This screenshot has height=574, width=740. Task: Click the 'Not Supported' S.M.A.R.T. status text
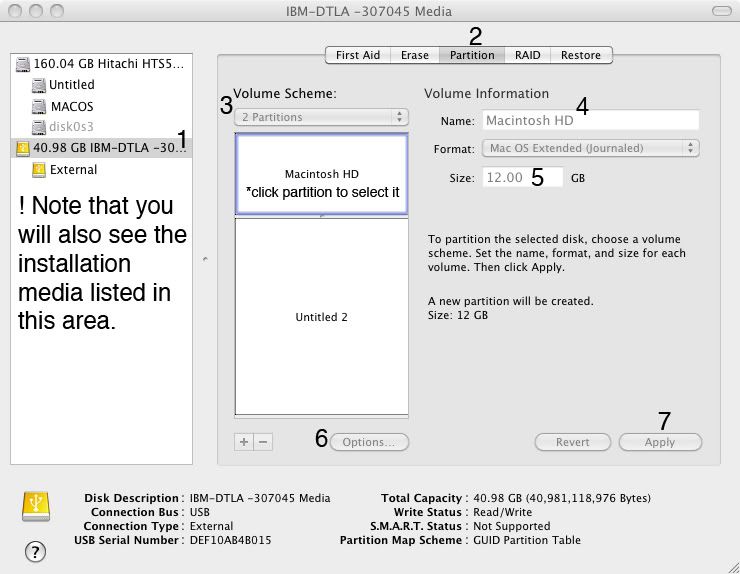tap(512, 526)
